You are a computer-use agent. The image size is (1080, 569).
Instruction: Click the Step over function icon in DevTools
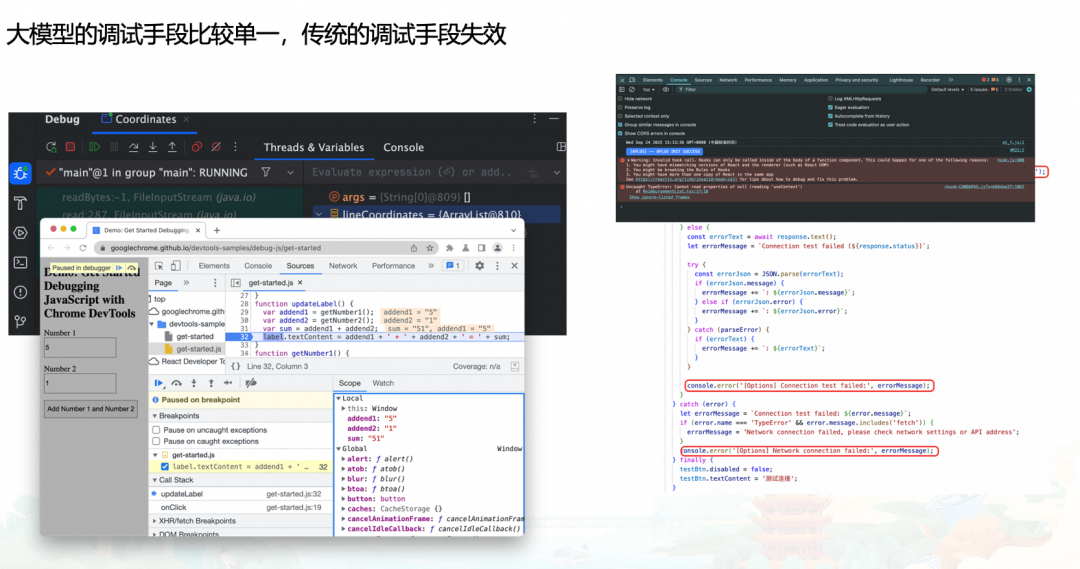click(177, 383)
